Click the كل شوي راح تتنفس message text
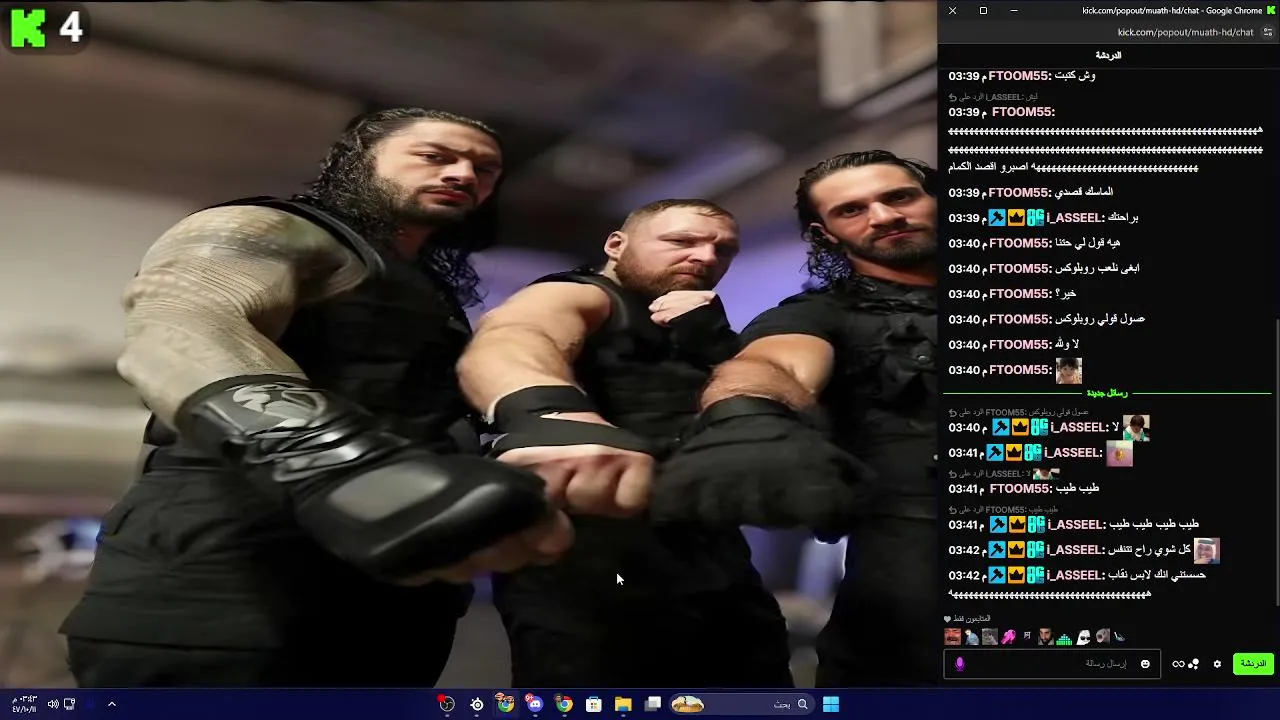The width and height of the screenshot is (1280, 720). [x=1149, y=550]
